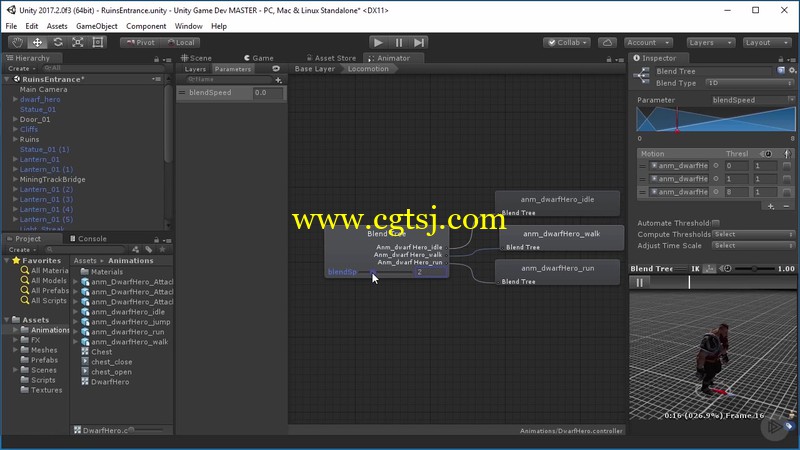Open the Cloud services icon
The image size is (800, 450).
[x=607, y=43]
